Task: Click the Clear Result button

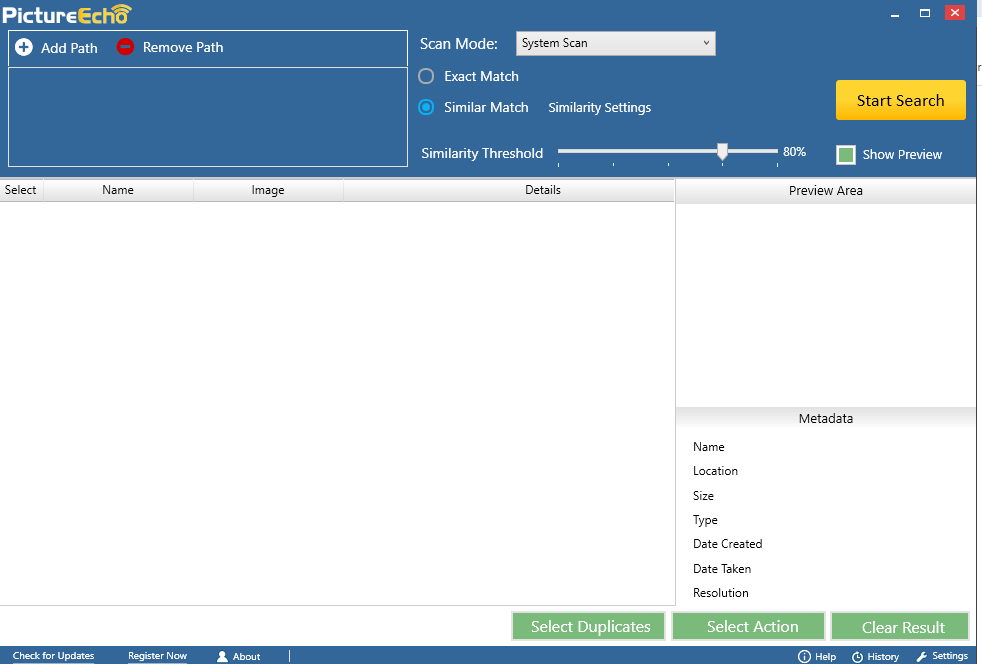Action: [x=900, y=626]
